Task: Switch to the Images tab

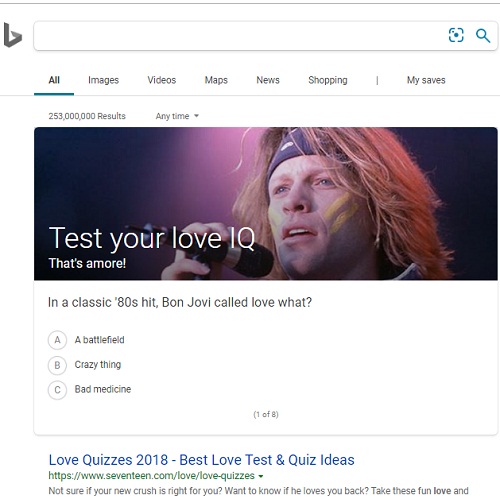Action: click(103, 80)
